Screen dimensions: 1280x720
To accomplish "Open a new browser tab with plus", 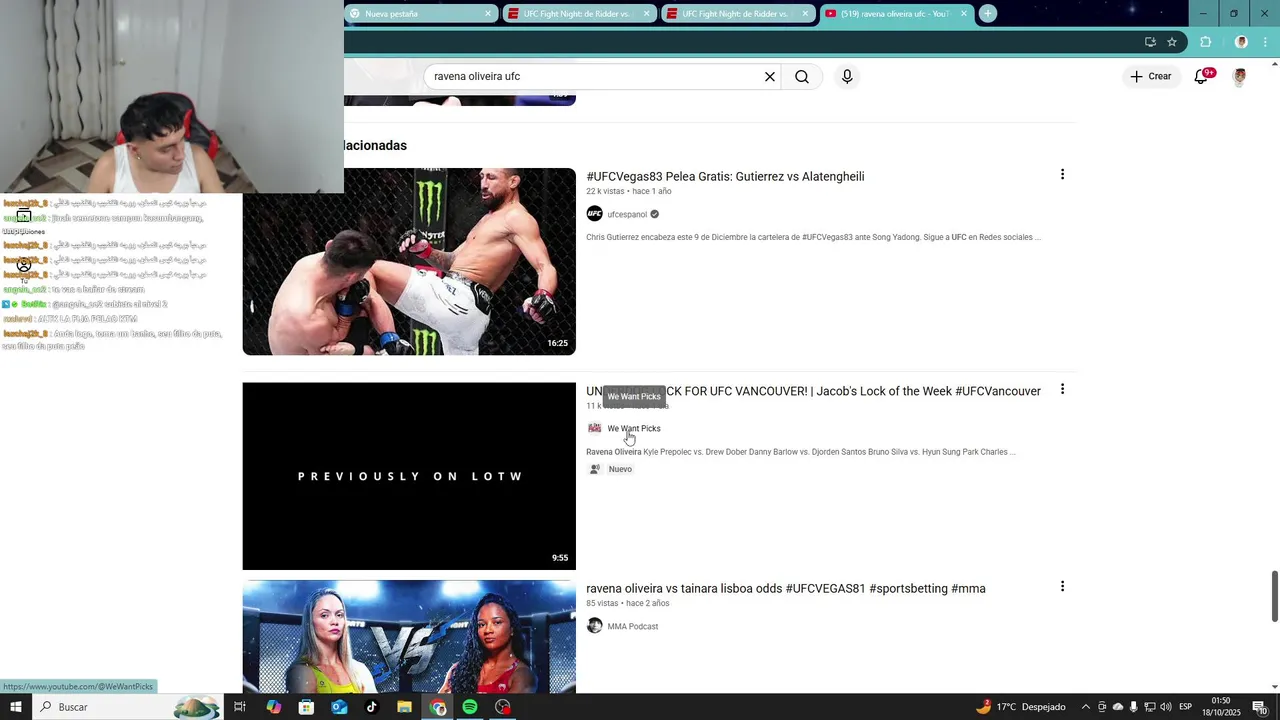I will [x=988, y=13].
